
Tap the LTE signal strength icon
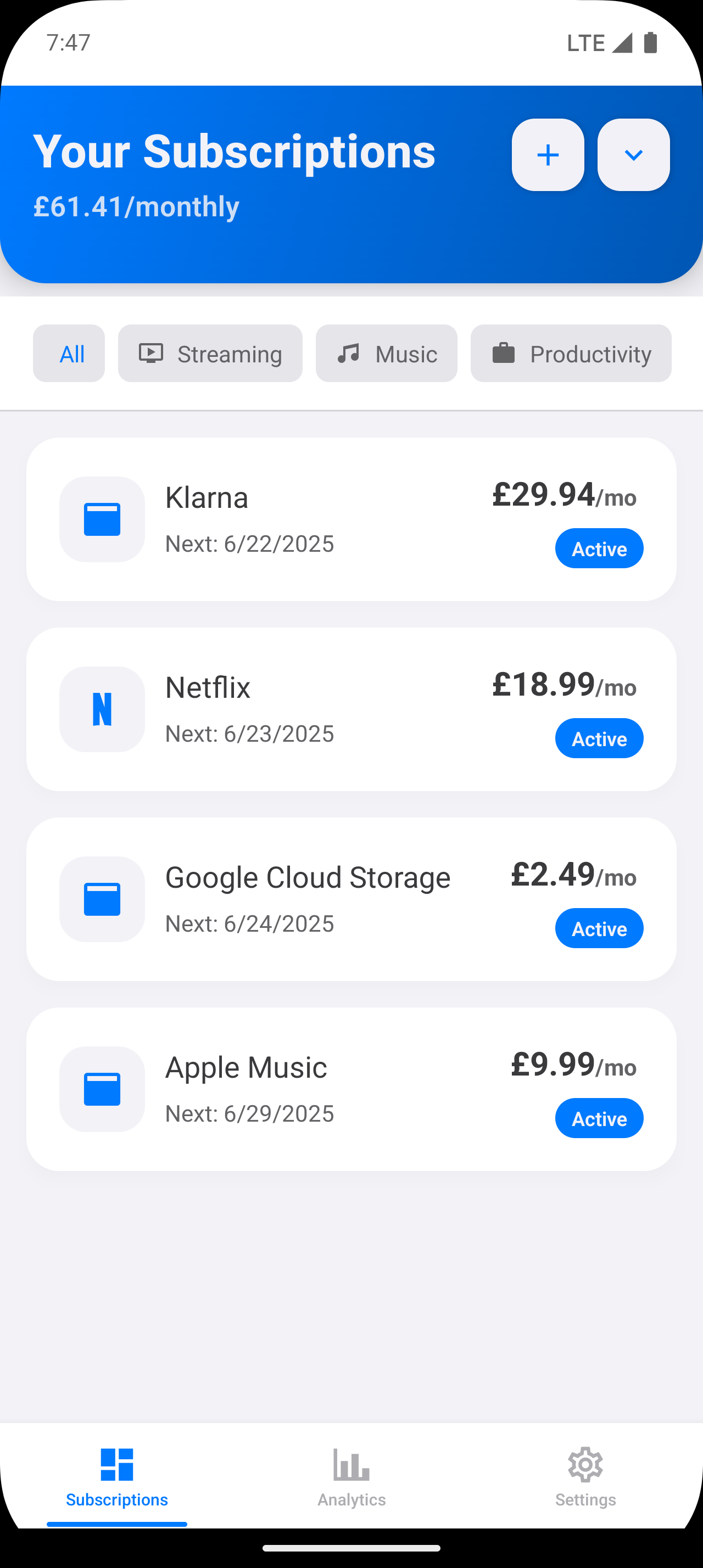[x=621, y=43]
